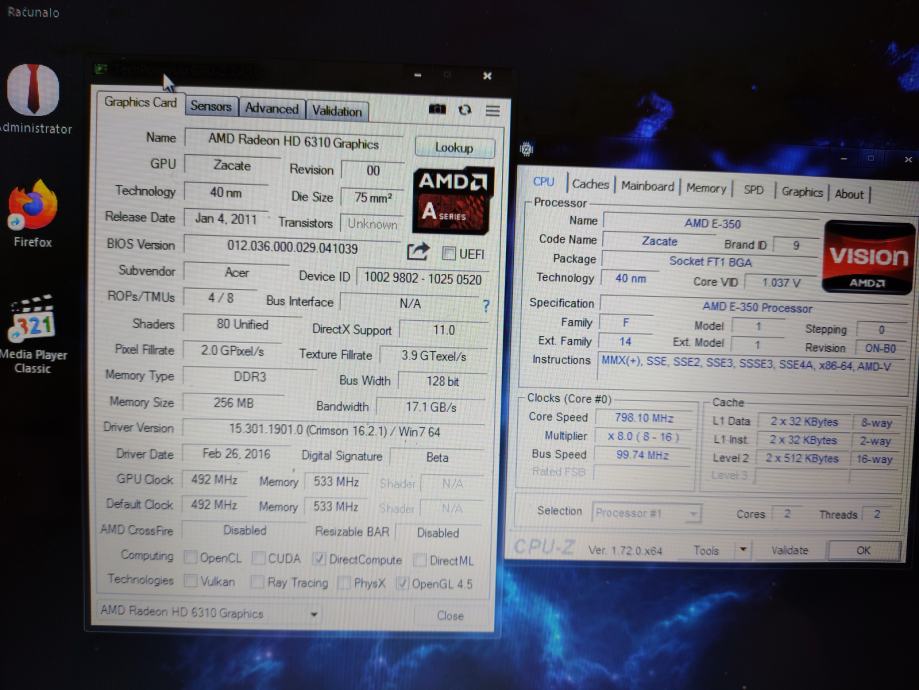
Task: Open the SPD tab in CPU-Z
Action: (x=754, y=190)
